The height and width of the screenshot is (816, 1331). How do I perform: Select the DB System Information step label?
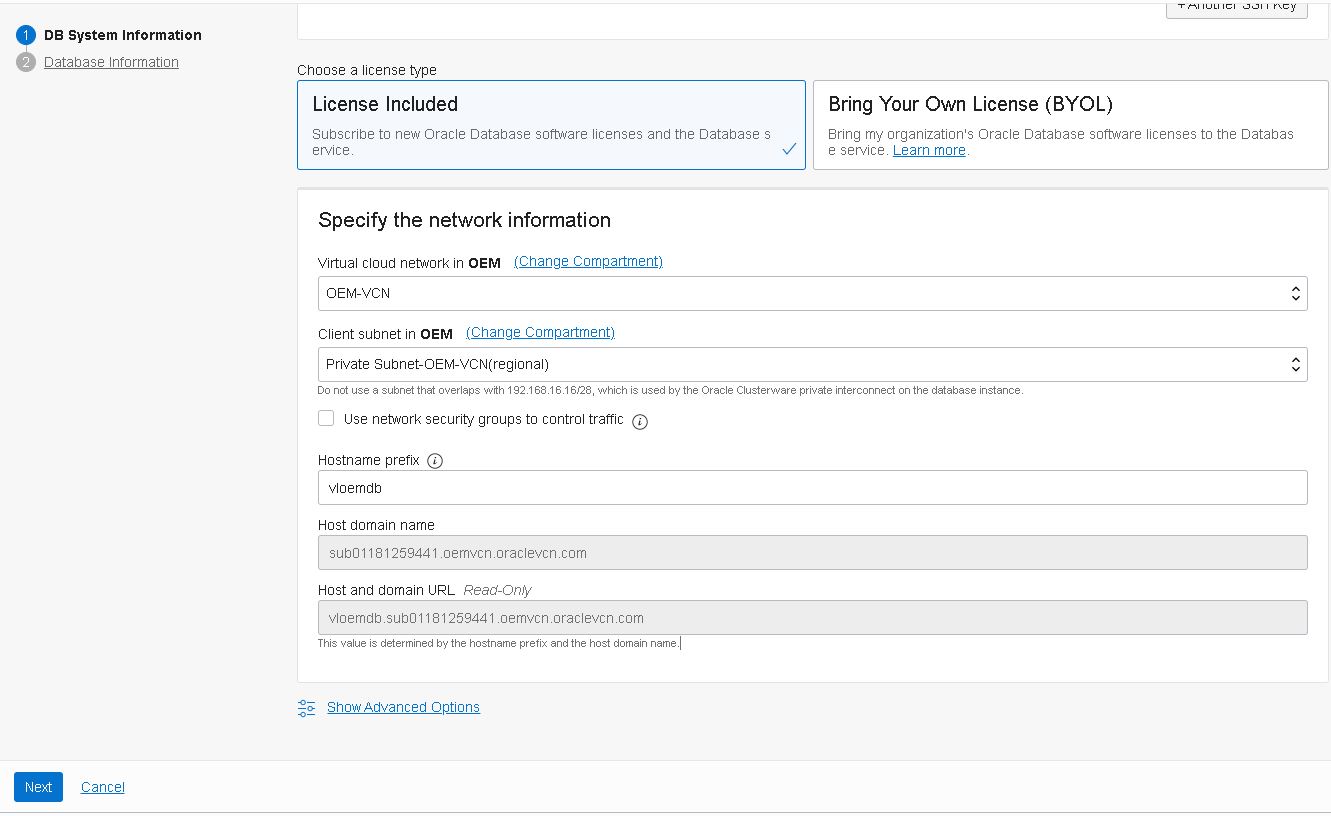[x=122, y=34]
